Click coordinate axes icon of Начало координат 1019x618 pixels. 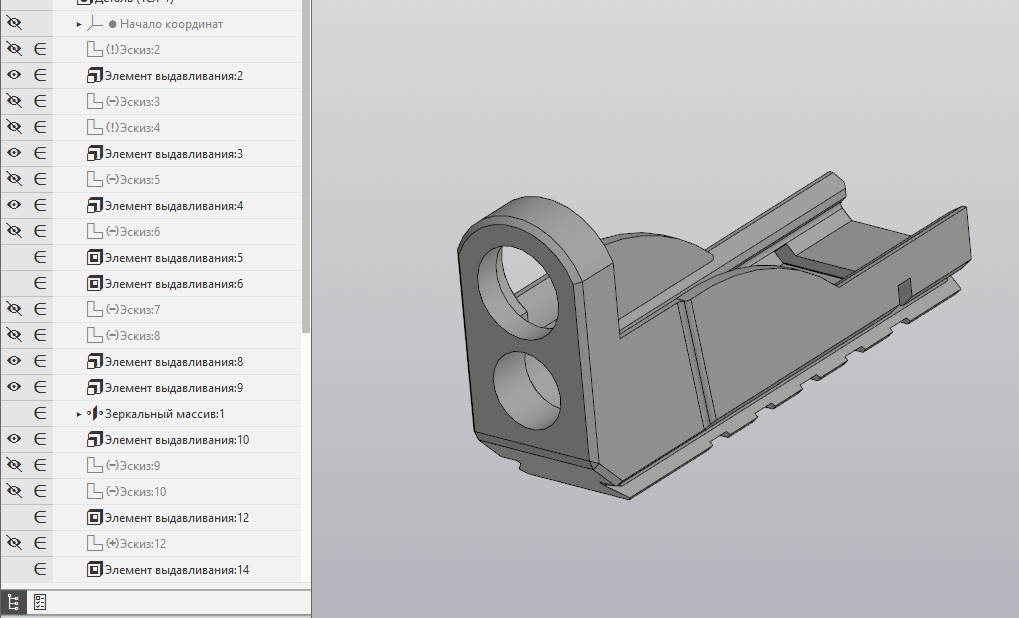95,24
